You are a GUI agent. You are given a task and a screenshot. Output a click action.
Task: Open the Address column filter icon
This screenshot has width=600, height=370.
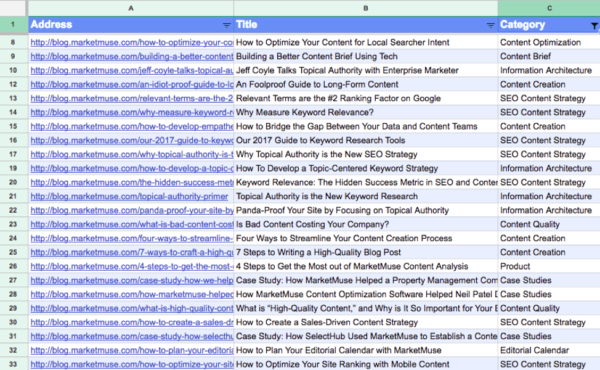point(227,25)
